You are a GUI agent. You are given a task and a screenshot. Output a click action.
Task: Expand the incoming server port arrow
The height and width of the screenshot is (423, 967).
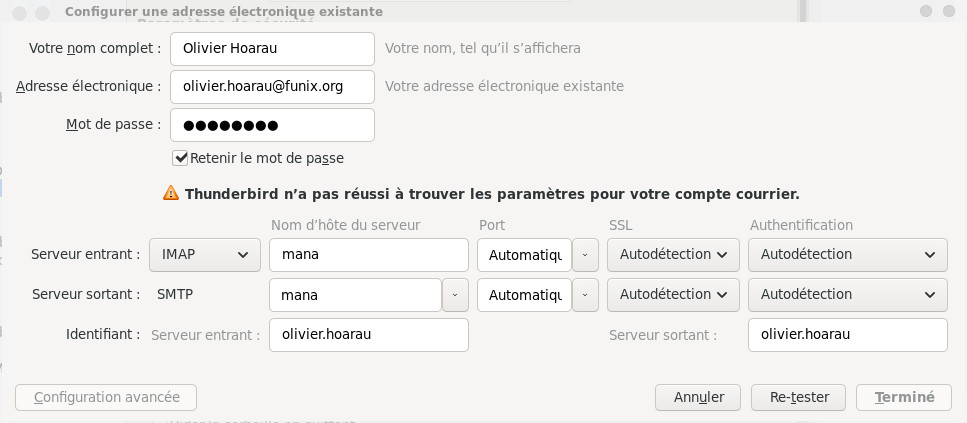(x=585, y=255)
